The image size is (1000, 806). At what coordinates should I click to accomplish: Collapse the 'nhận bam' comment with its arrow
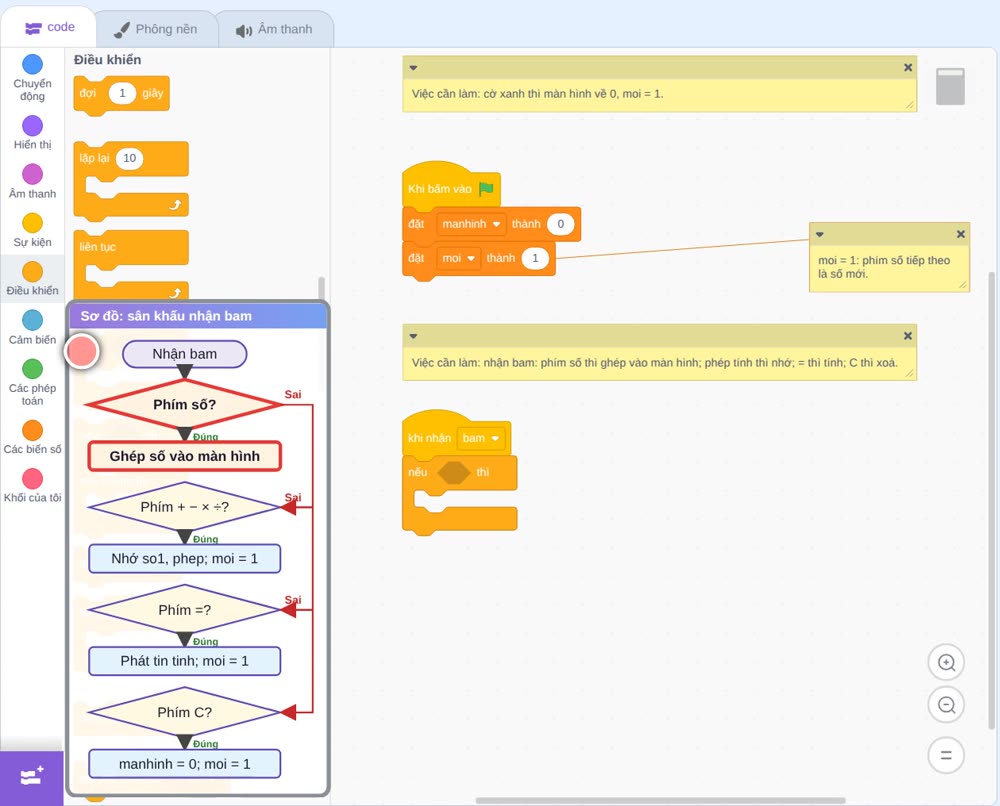(413, 336)
